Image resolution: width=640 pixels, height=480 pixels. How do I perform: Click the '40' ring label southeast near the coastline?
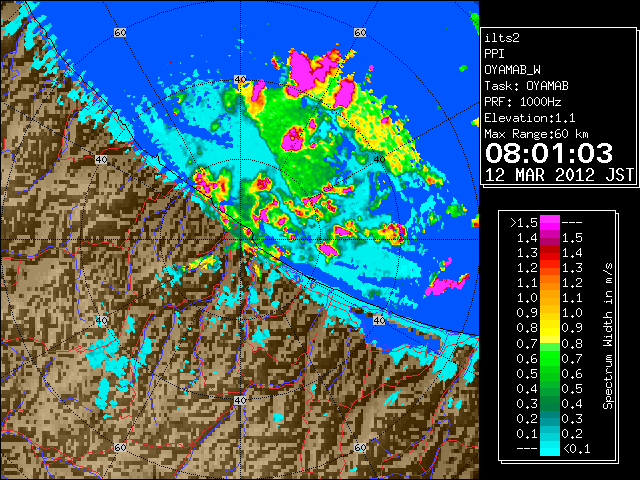point(379,320)
